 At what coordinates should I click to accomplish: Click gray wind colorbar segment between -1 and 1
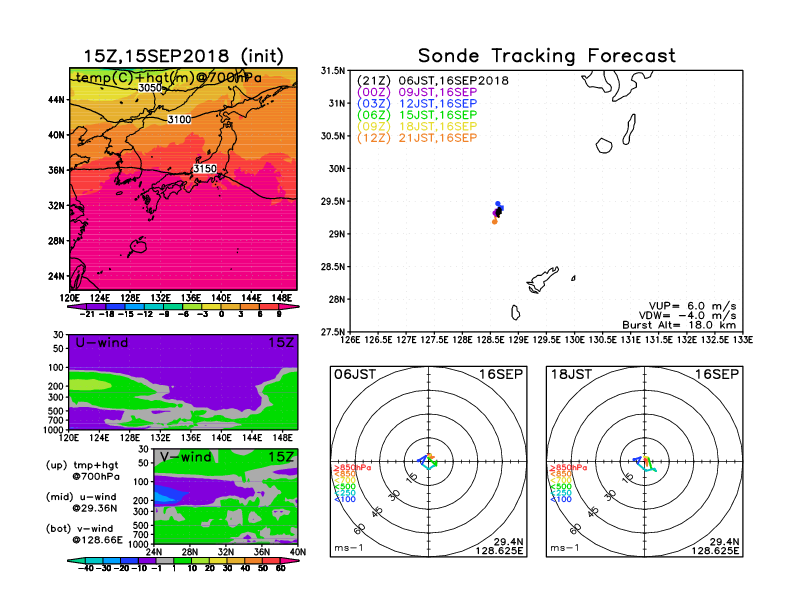tap(165, 560)
